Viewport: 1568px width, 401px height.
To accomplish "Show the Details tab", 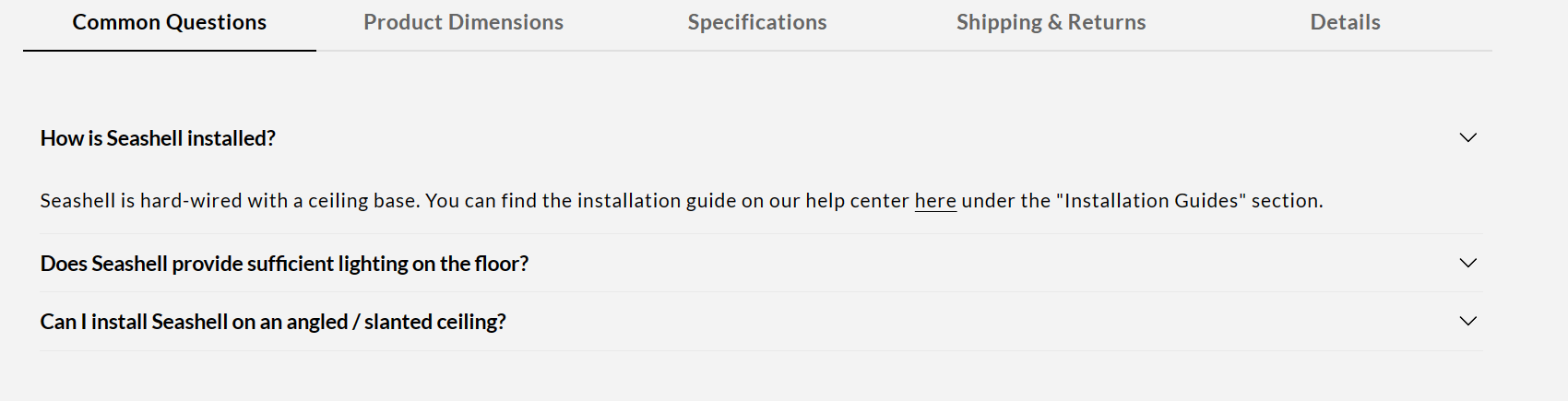I will click(1345, 22).
